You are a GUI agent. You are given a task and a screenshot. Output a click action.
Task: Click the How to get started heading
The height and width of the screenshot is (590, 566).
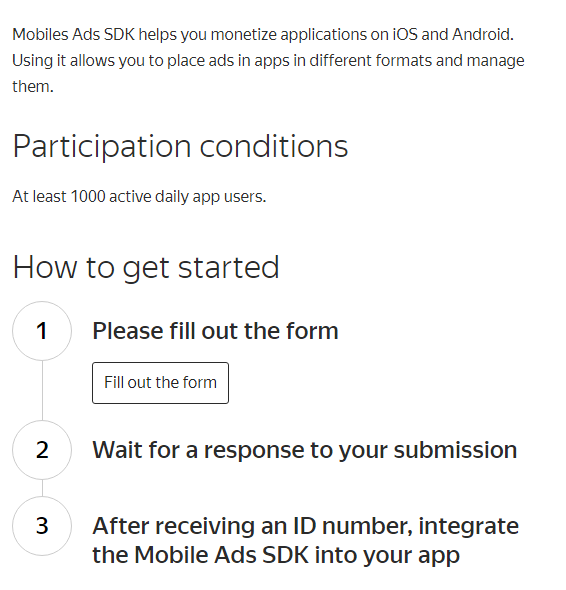146,267
